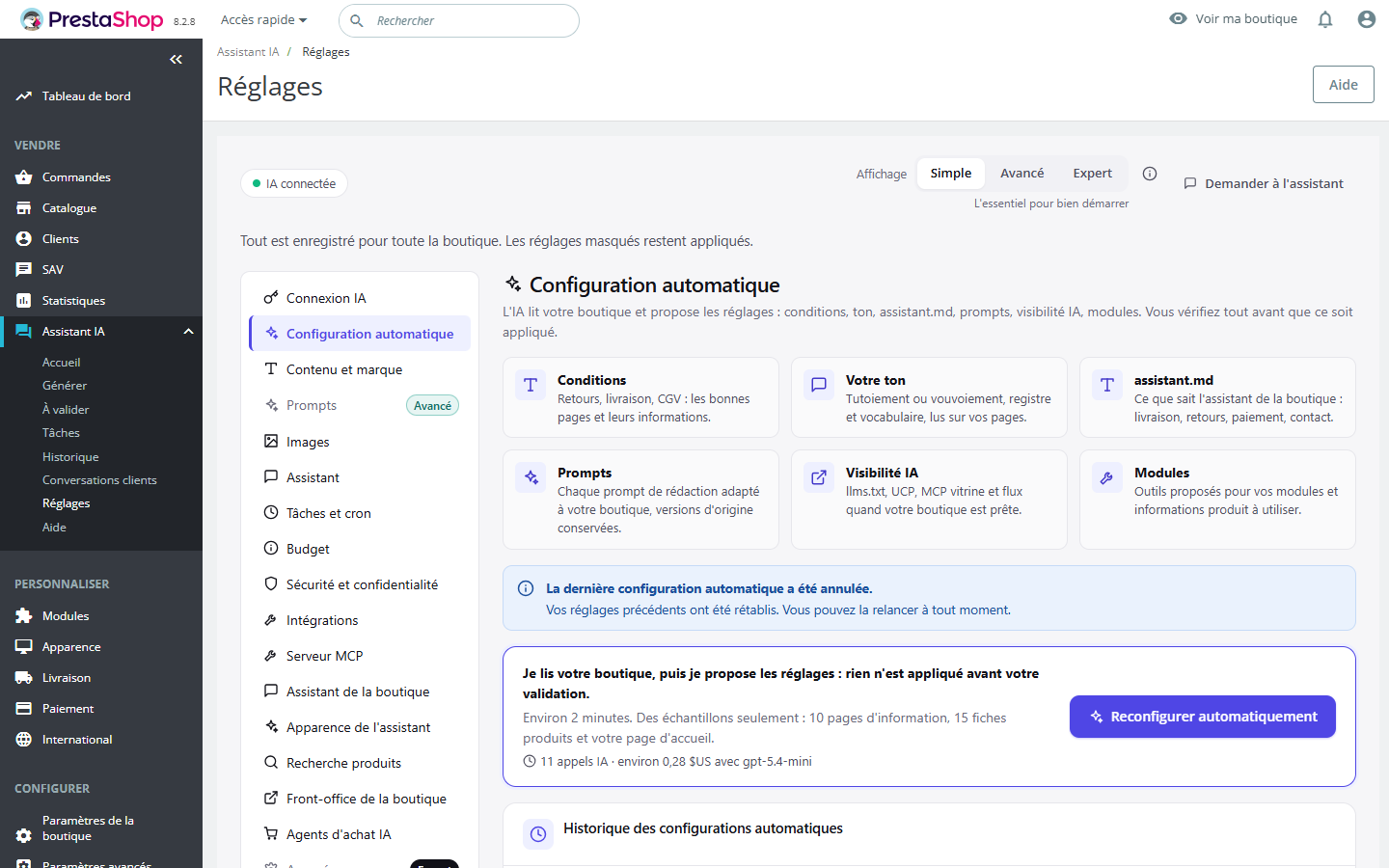1389x868 pixels.
Task: Click the International globe icon
Action: point(24,740)
